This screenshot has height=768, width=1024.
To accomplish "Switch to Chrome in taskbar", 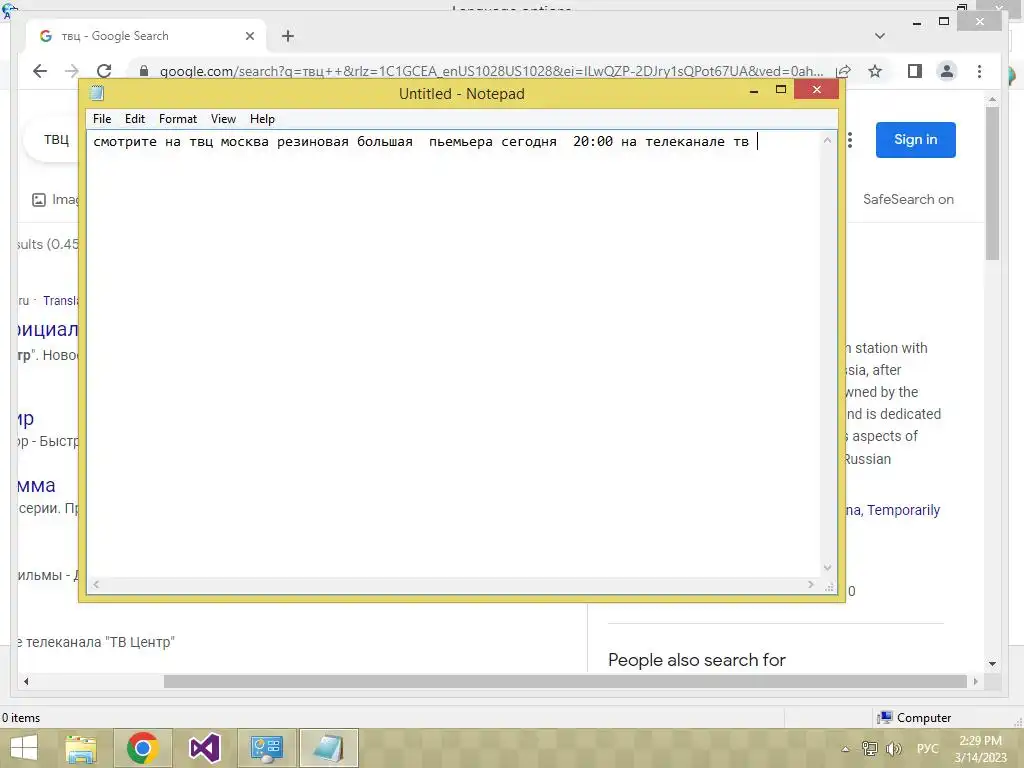I will point(142,748).
